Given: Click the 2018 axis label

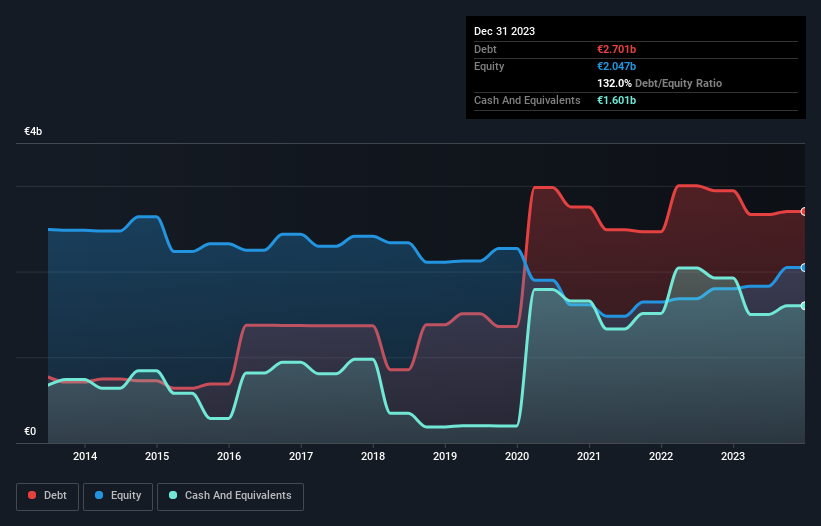Looking at the screenshot, I should pyautogui.click(x=373, y=456).
